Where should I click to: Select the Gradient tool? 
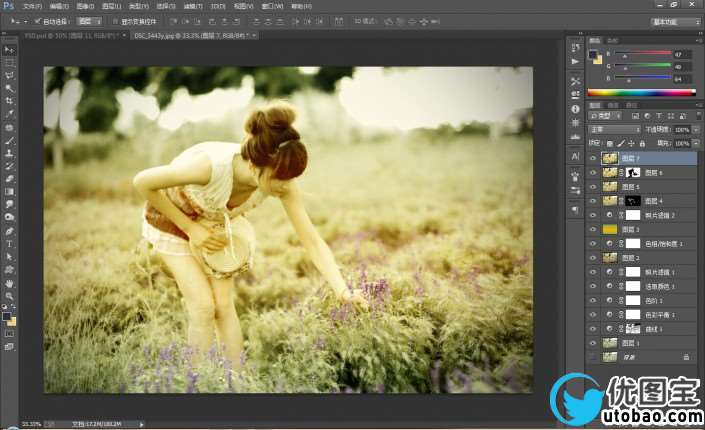(x=9, y=192)
